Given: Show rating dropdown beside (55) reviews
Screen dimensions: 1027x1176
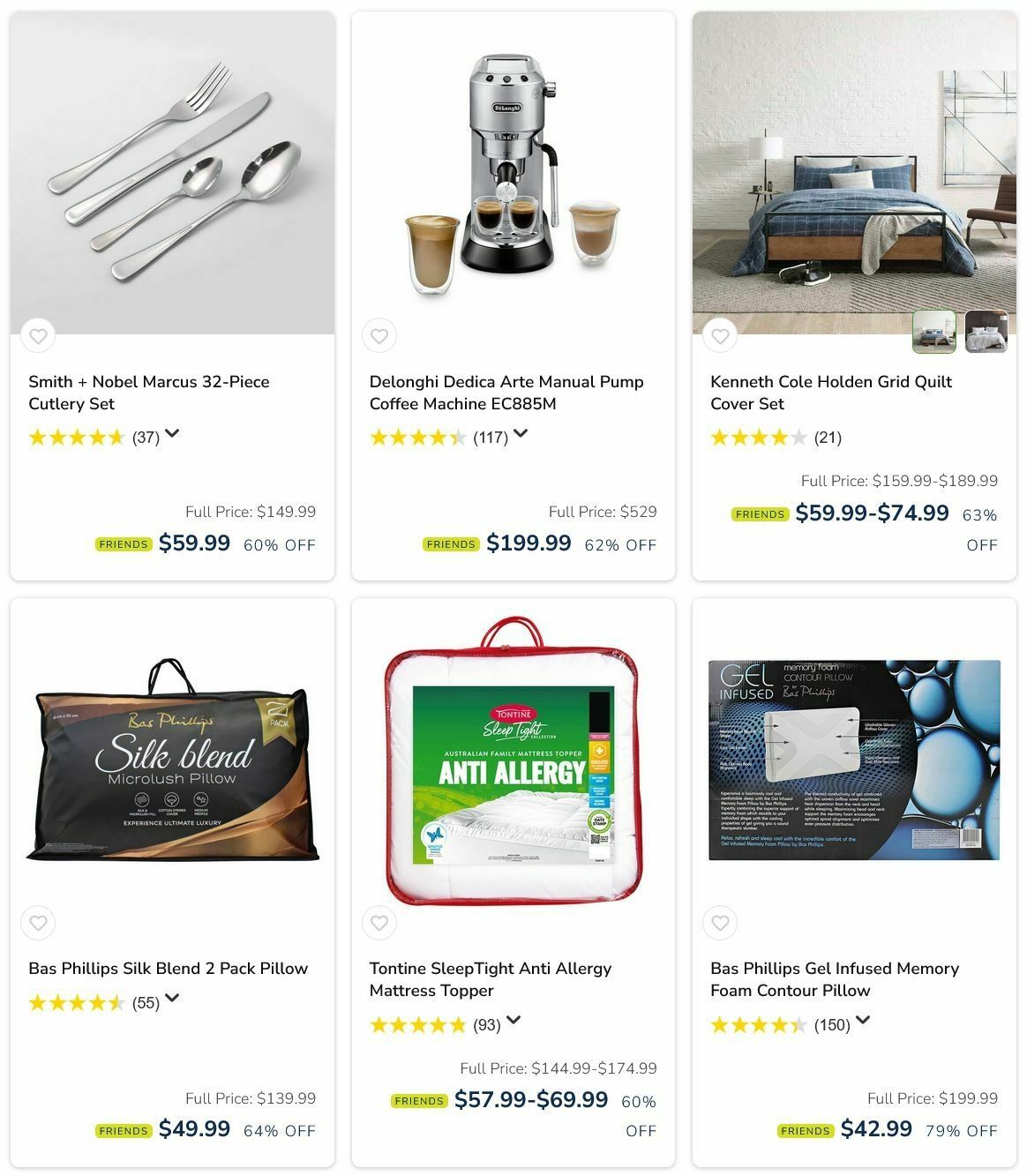Looking at the screenshot, I should [x=172, y=999].
